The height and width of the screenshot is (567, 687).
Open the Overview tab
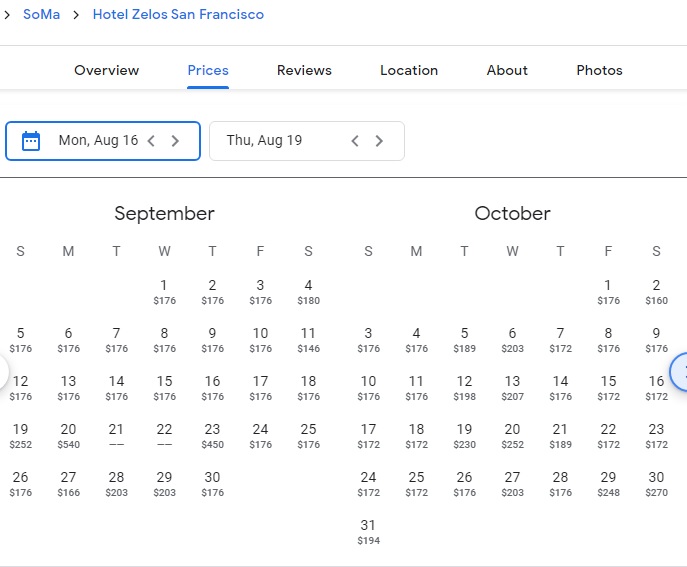tap(107, 70)
